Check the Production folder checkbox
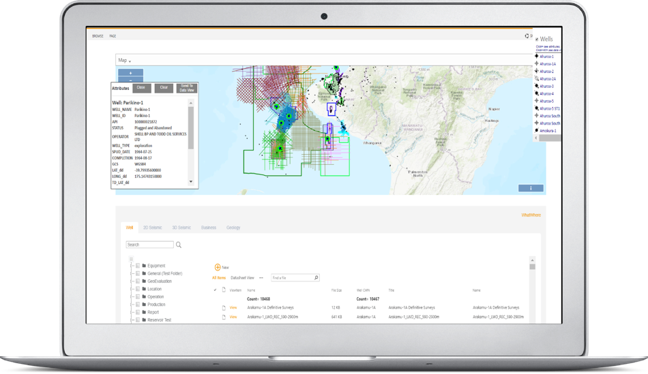The width and height of the screenshot is (648, 374). [138, 305]
